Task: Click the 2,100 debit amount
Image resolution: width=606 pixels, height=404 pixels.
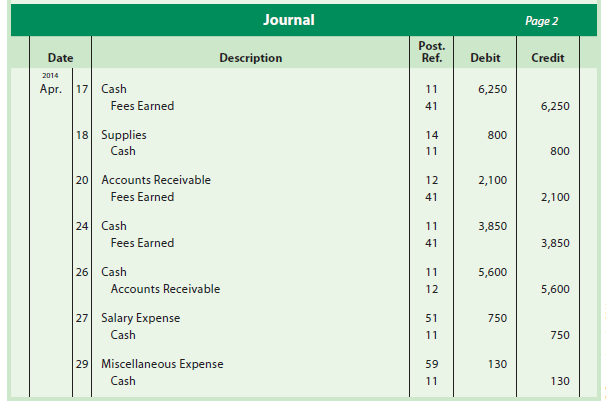Action: 492,181
